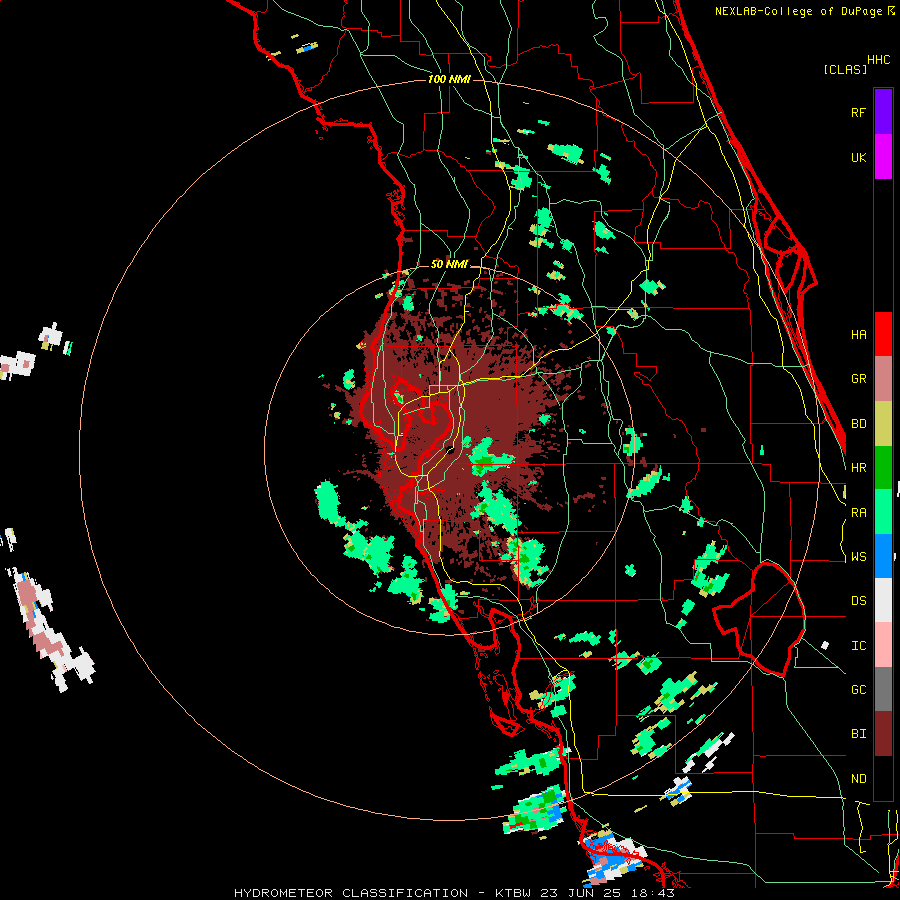Click the RF purple legend swatch
Viewport: 900px width, 900px height.
coord(883,112)
